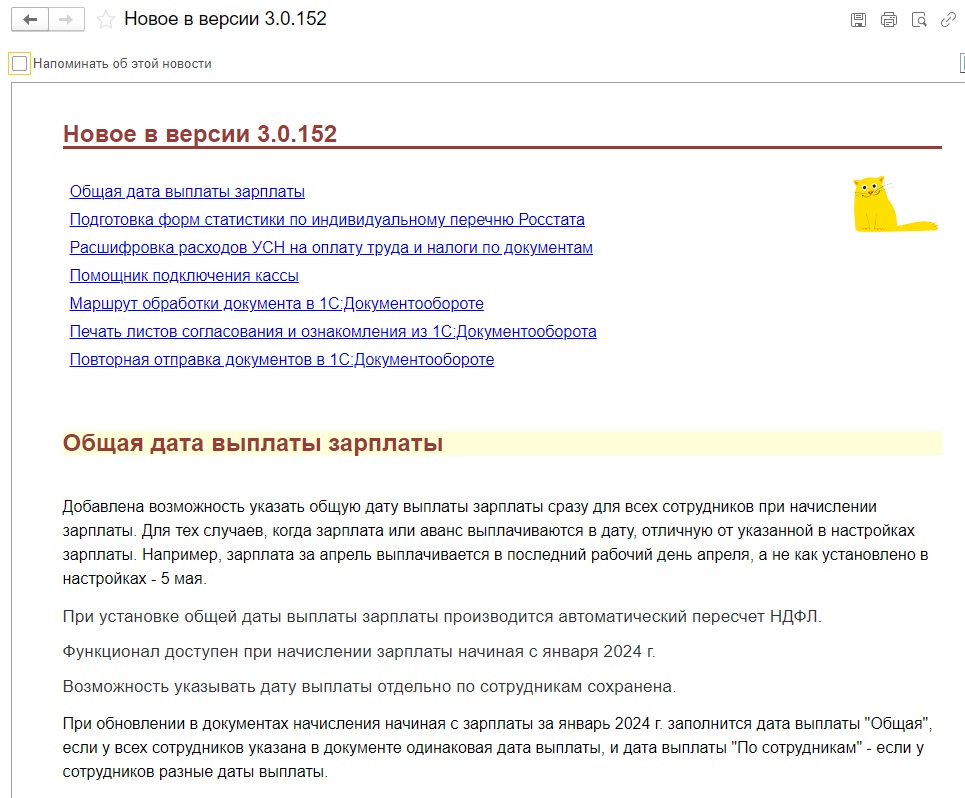Open link 'Повторная отправка документов в 1С:Документообороте'
The height and width of the screenshot is (798, 965).
click(282, 359)
